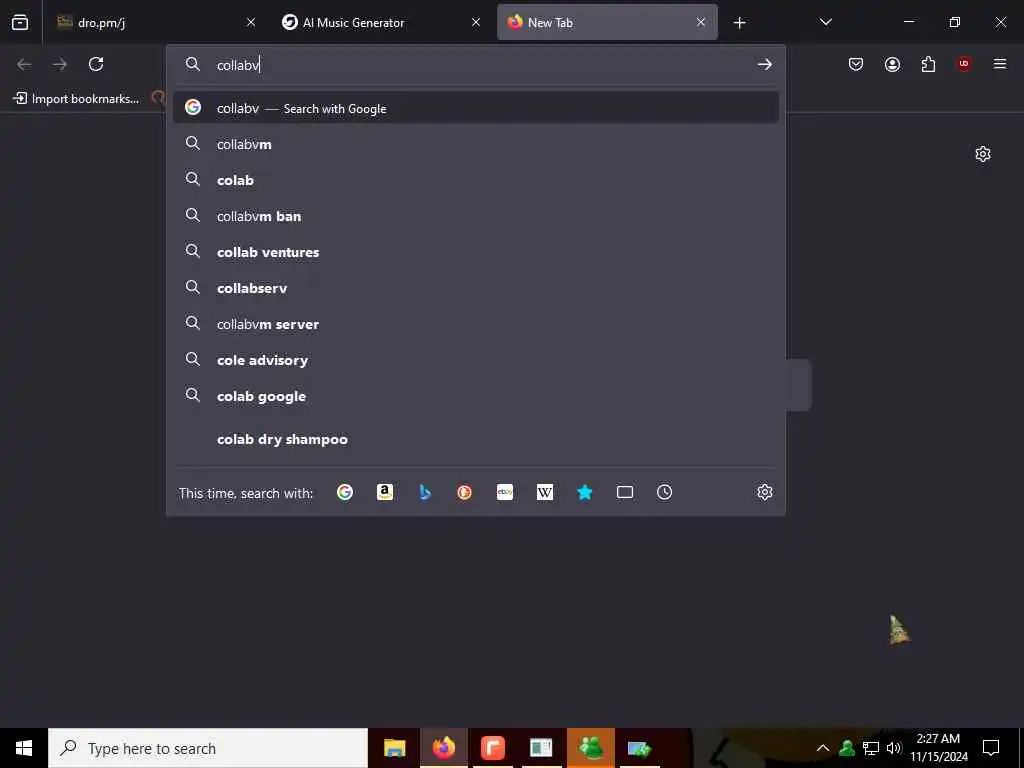Show hidden system tray icons
The image size is (1024, 768).
point(823,748)
